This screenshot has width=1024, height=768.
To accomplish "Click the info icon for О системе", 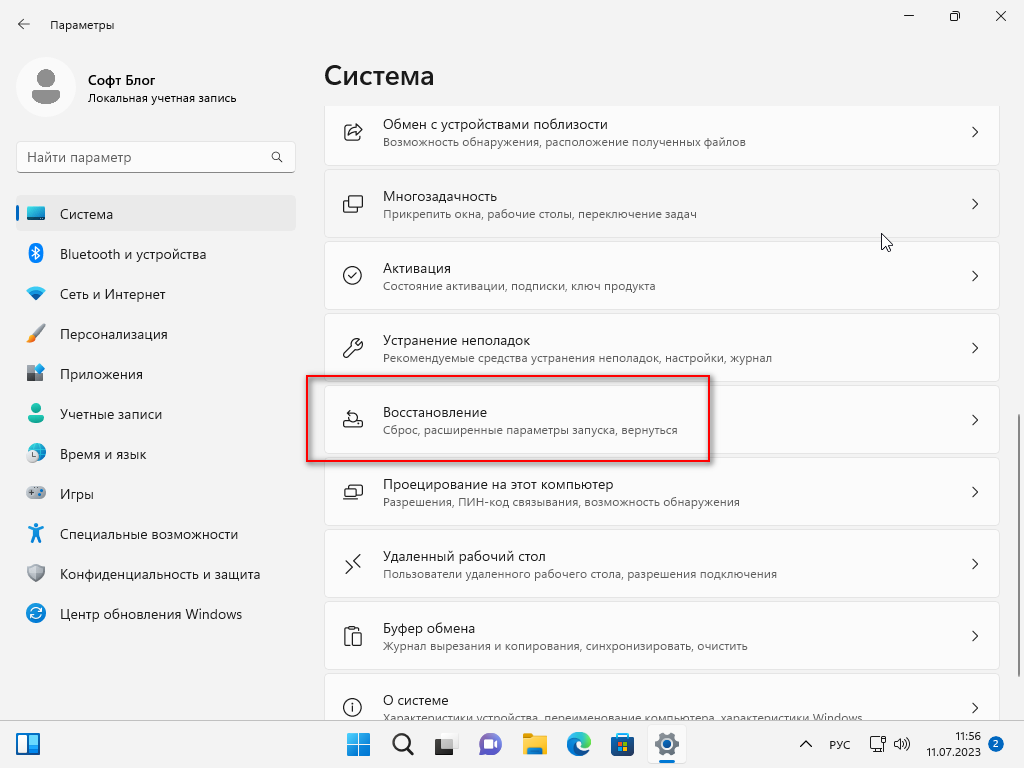I will pyautogui.click(x=353, y=707).
